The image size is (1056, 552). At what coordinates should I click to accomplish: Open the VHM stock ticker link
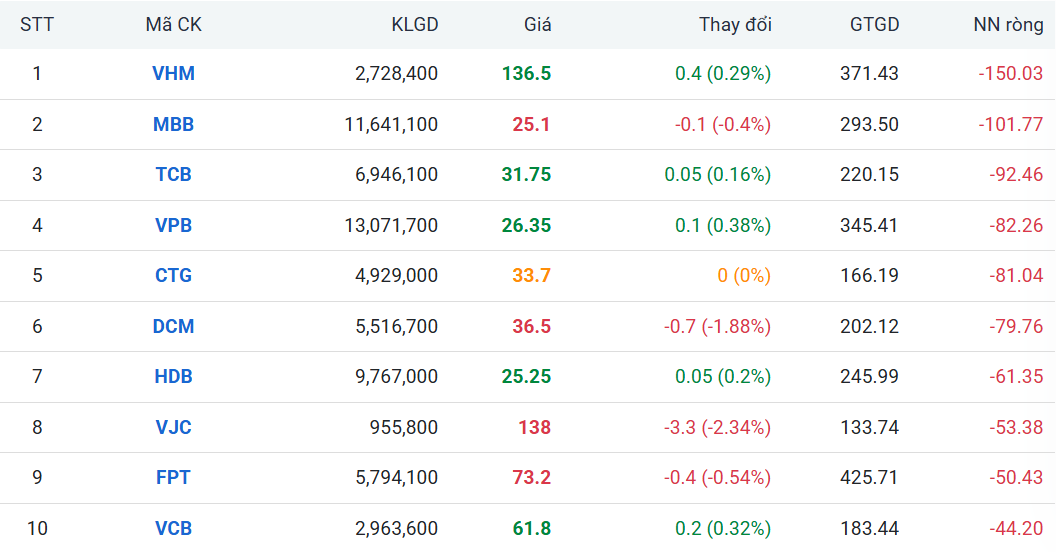pos(173,73)
